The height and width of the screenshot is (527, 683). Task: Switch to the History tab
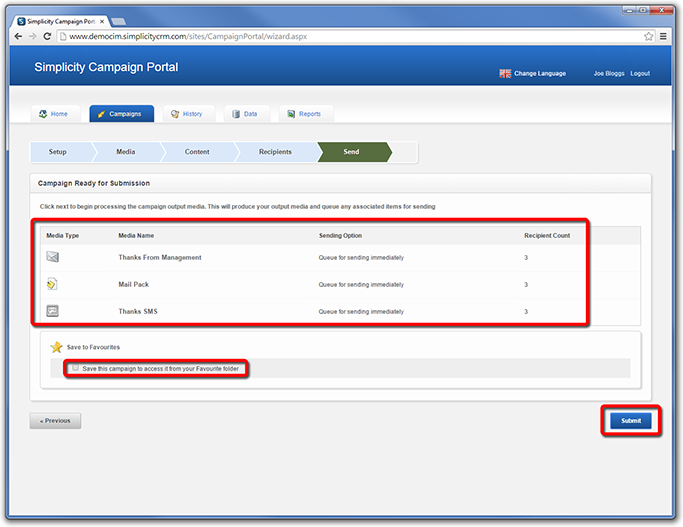[186, 114]
